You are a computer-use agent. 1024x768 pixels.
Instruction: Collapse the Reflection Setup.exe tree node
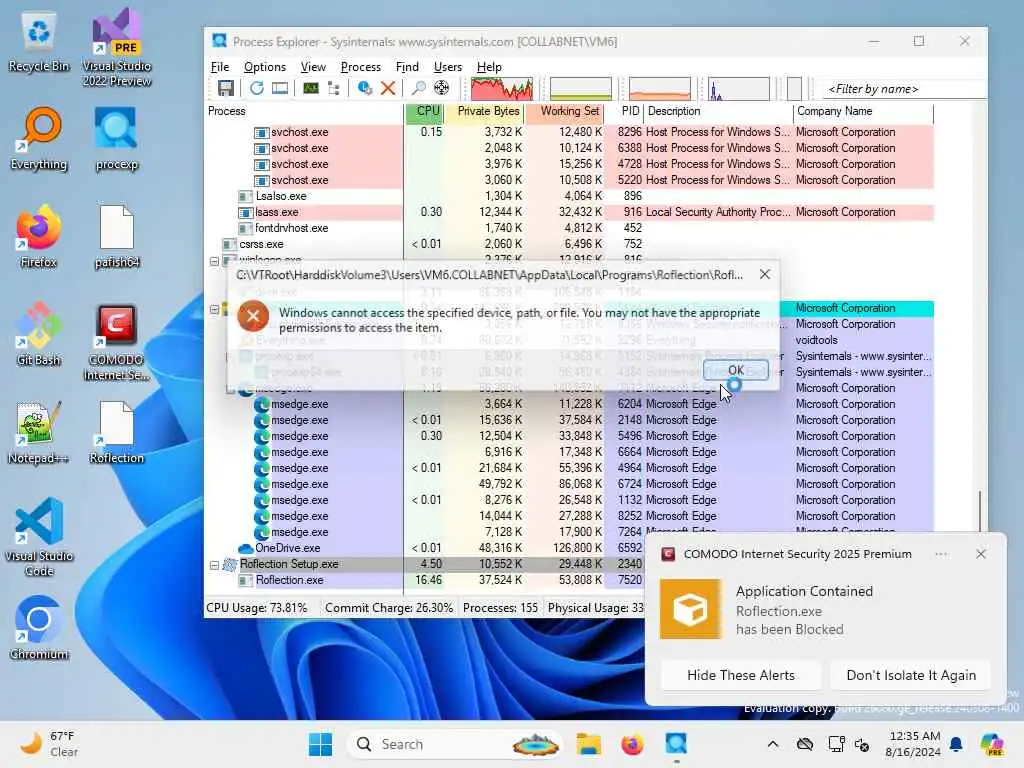[214, 565]
